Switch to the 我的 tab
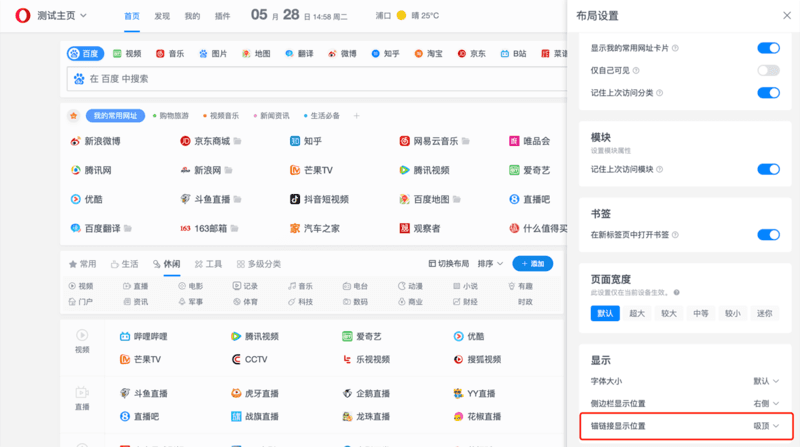The width and height of the screenshot is (800, 447). point(192,16)
